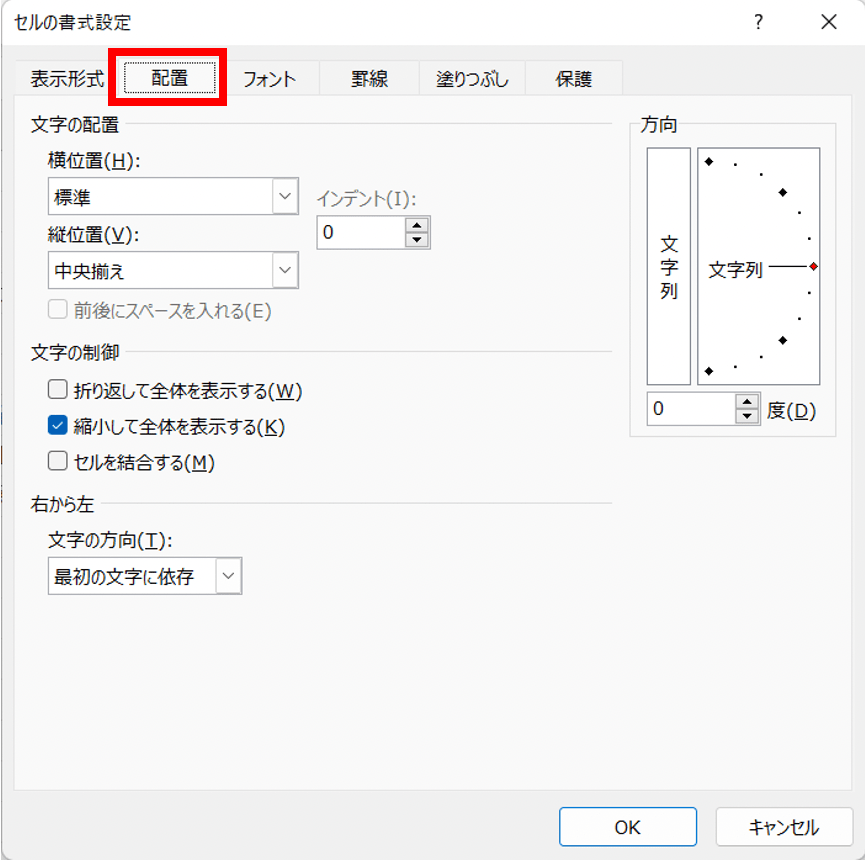Screen dimensions: 865x860
Task: Enable 折り返して全体を表示する checkbox
Action: pyautogui.click(x=57, y=389)
